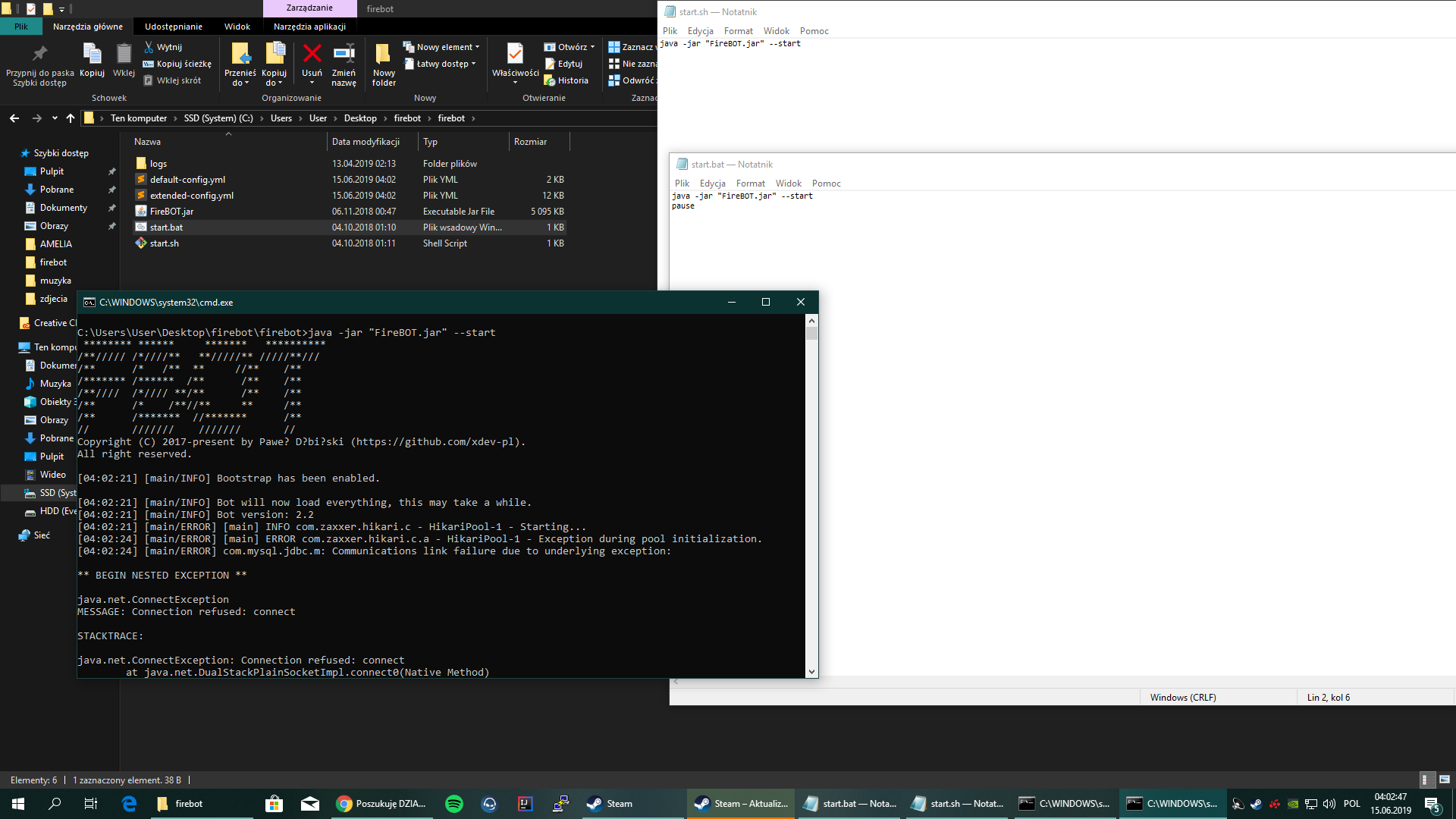Click the Nowy folder icon in ribbon
This screenshot has height=819, width=1456.
coord(384,55)
